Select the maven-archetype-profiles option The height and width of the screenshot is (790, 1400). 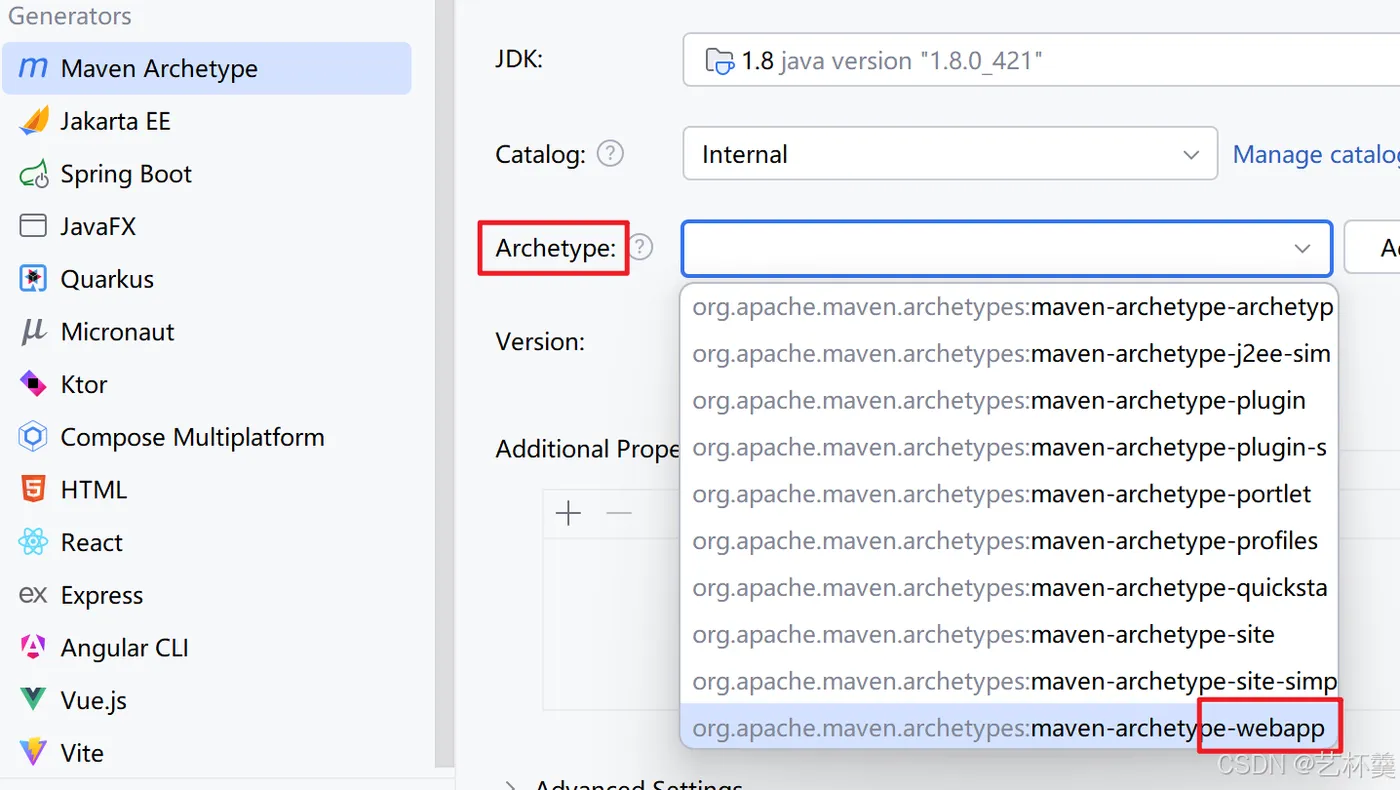click(1009, 541)
